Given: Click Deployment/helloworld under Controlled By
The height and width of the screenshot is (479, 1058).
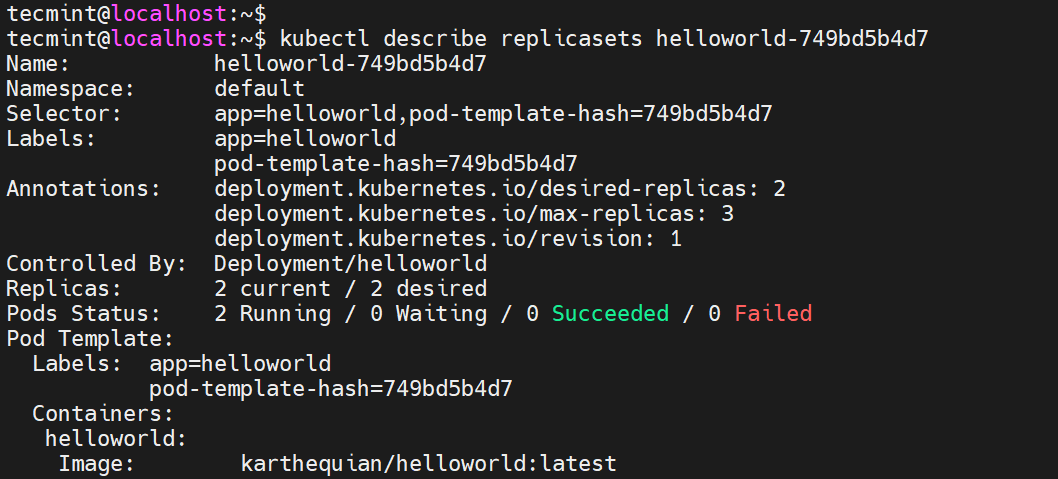Looking at the screenshot, I should pyautogui.click(x=350, y=264).
